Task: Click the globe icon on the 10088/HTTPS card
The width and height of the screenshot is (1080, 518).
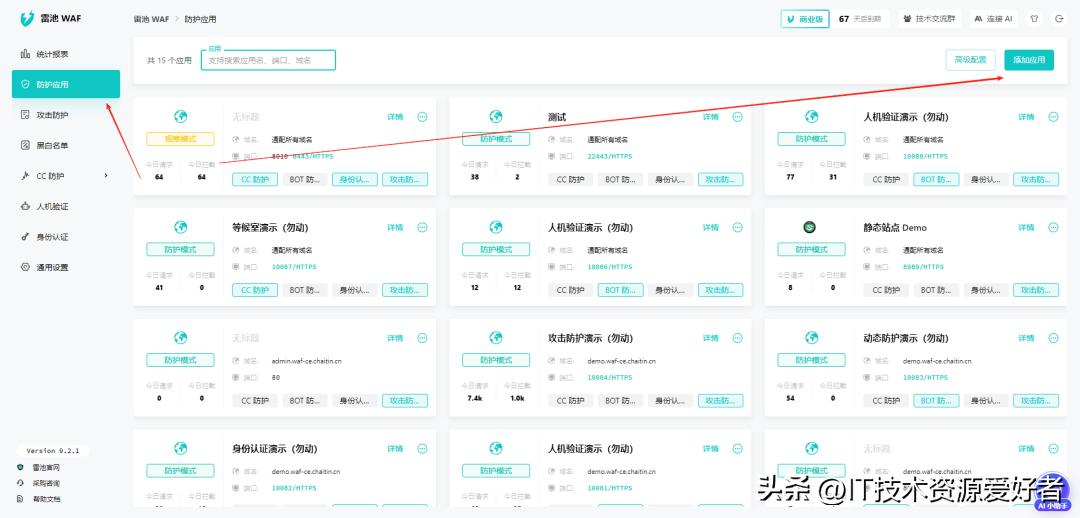Action: 811,116
